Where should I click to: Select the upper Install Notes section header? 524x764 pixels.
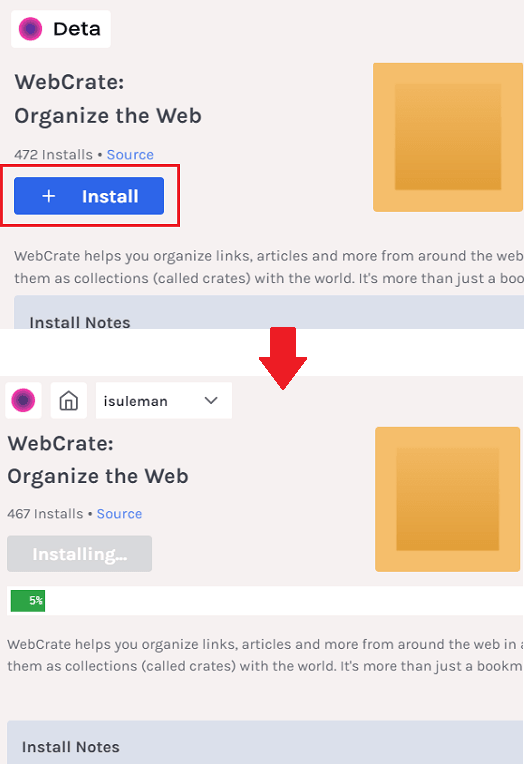[x=80, y=322]
